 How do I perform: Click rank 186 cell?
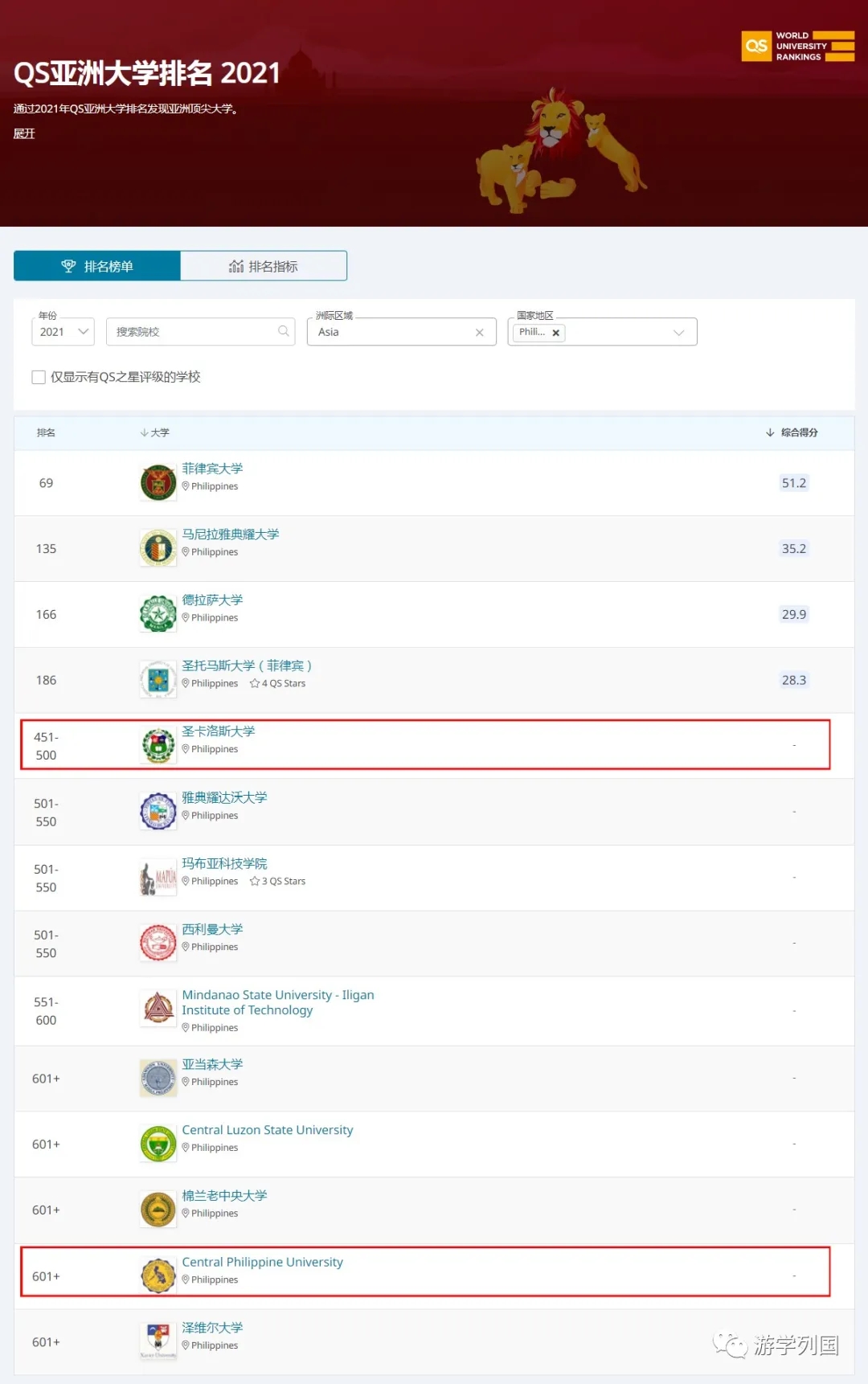point(46,681)
